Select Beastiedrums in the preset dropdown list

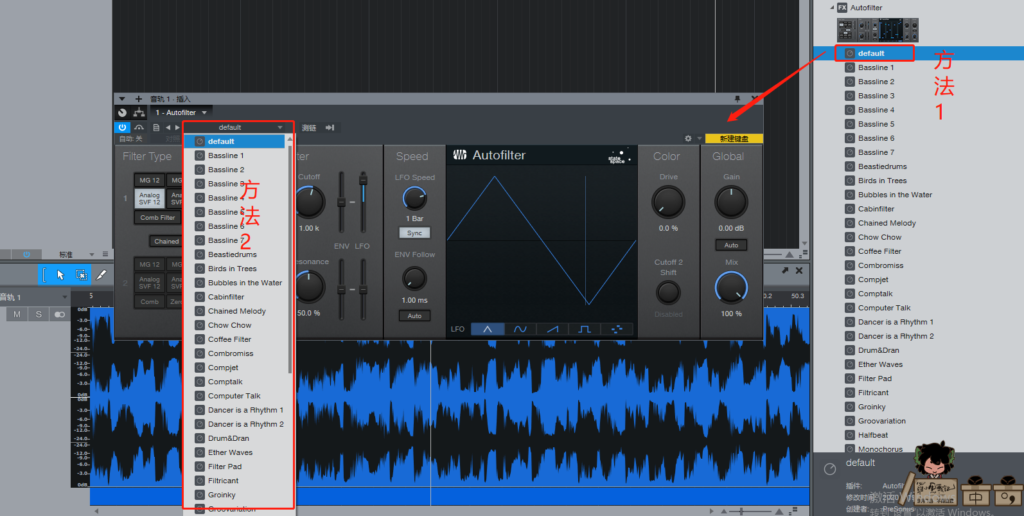click(236, 255)
